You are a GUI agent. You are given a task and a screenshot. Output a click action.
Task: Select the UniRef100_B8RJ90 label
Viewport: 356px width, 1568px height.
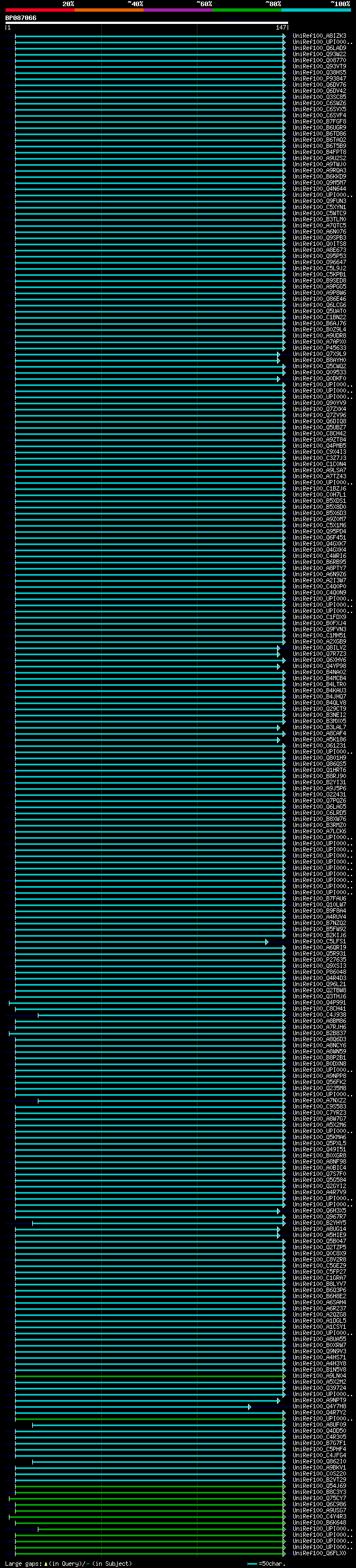click(319, 776)
